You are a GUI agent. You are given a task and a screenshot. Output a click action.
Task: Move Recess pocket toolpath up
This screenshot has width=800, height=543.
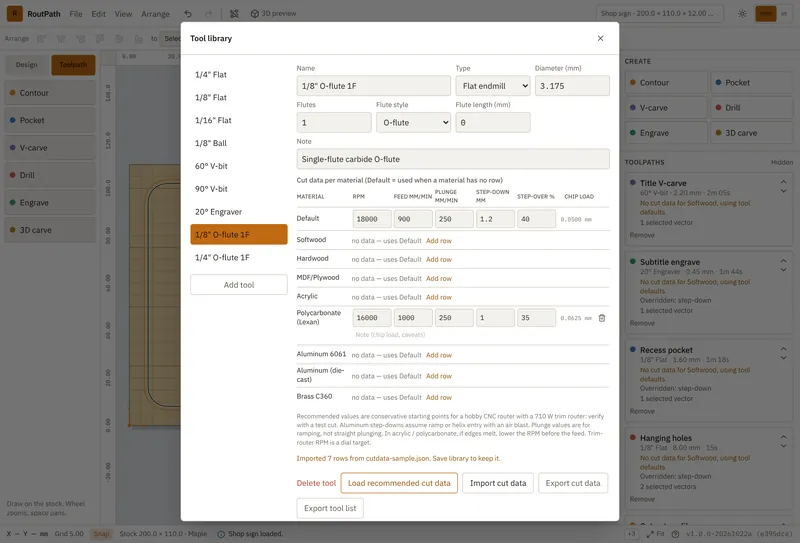click(x=783, y=349)
